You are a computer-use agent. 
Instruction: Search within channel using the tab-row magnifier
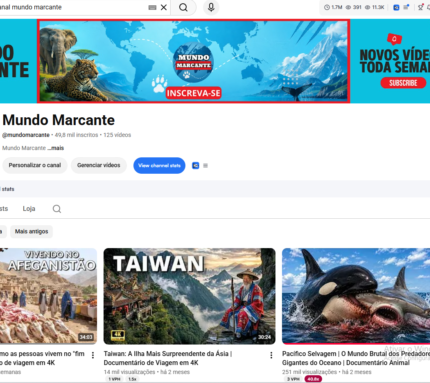(57, 209)
